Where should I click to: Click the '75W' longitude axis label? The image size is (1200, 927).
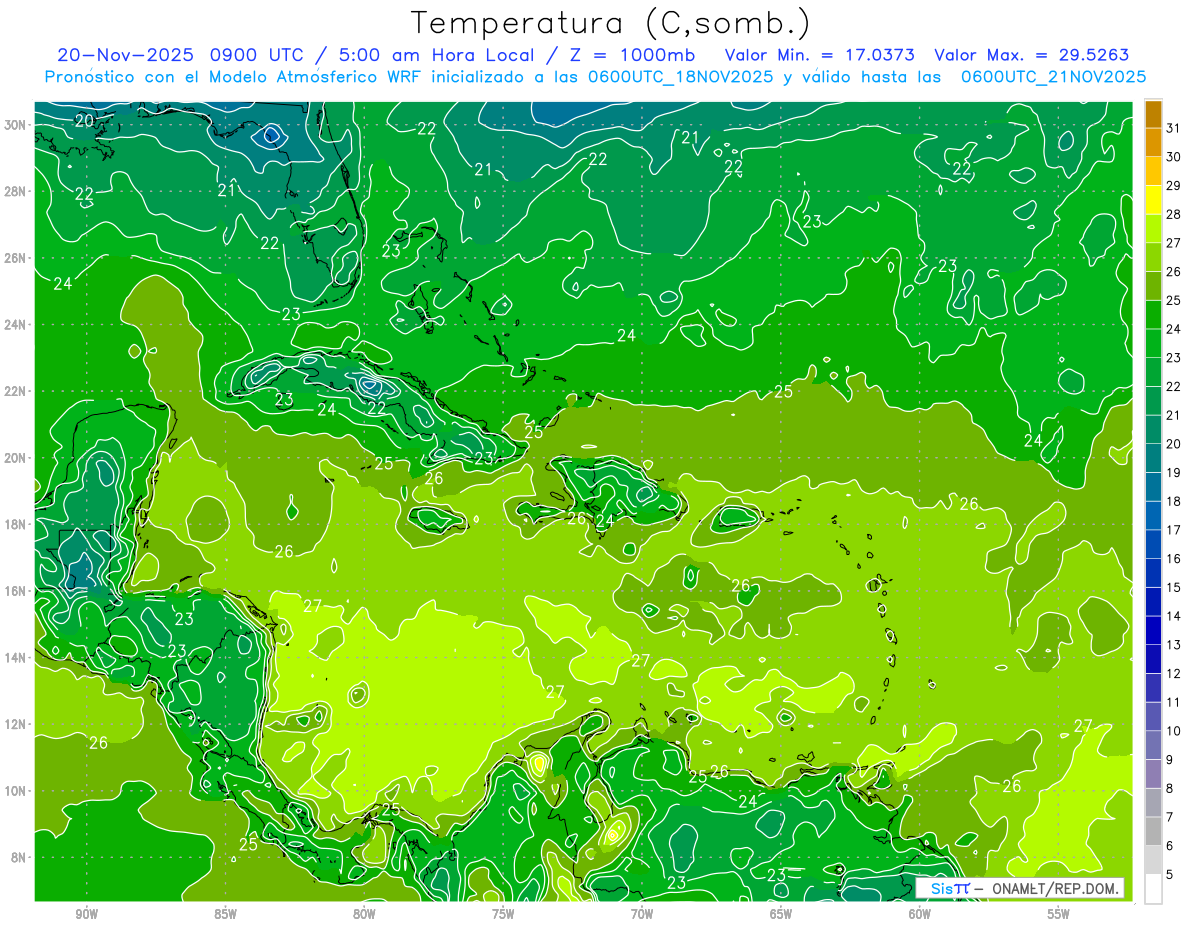point(503,914)
